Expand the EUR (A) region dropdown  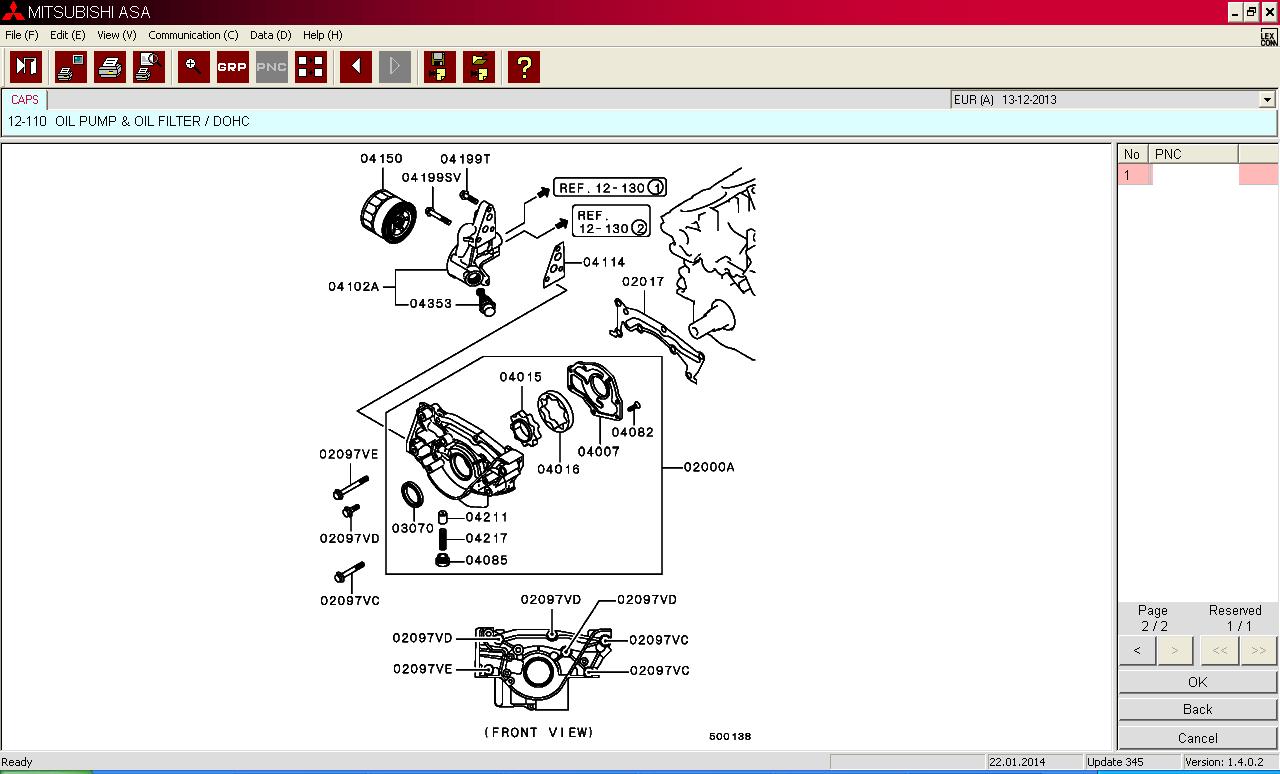point(1267,100)
